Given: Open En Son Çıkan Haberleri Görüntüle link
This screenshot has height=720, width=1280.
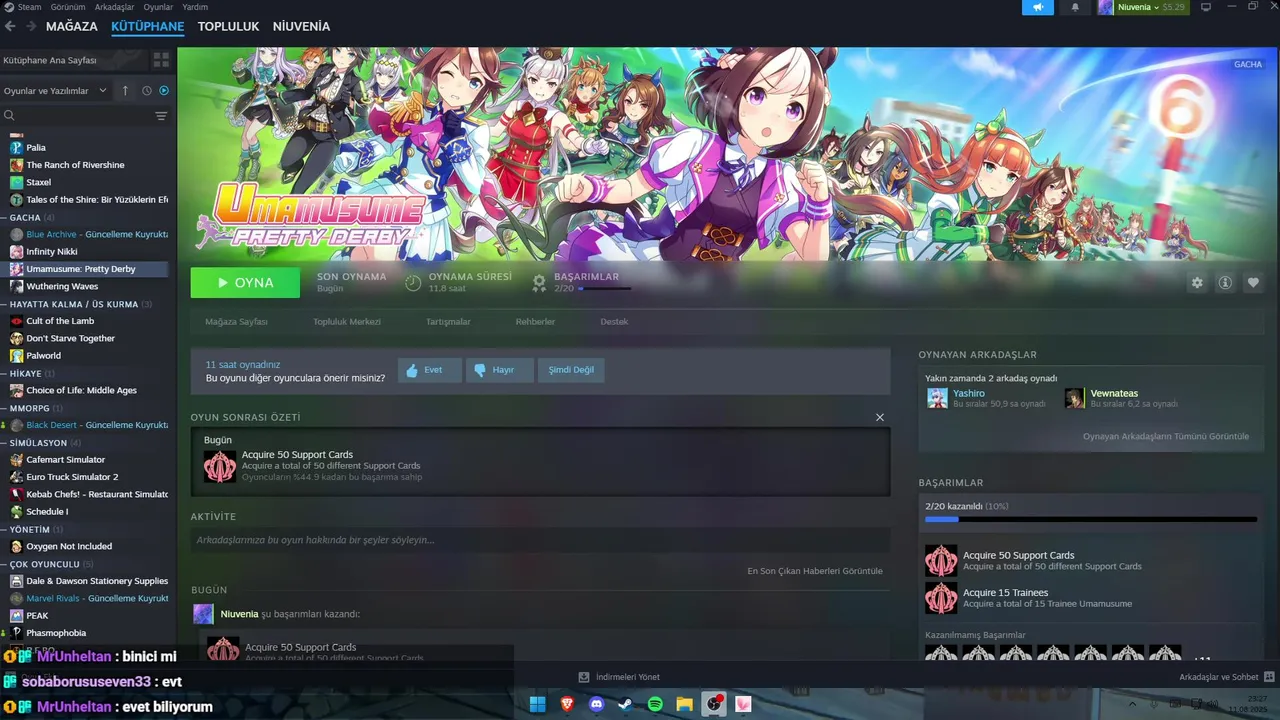Looking at the screenshot, I should [815, 571].
